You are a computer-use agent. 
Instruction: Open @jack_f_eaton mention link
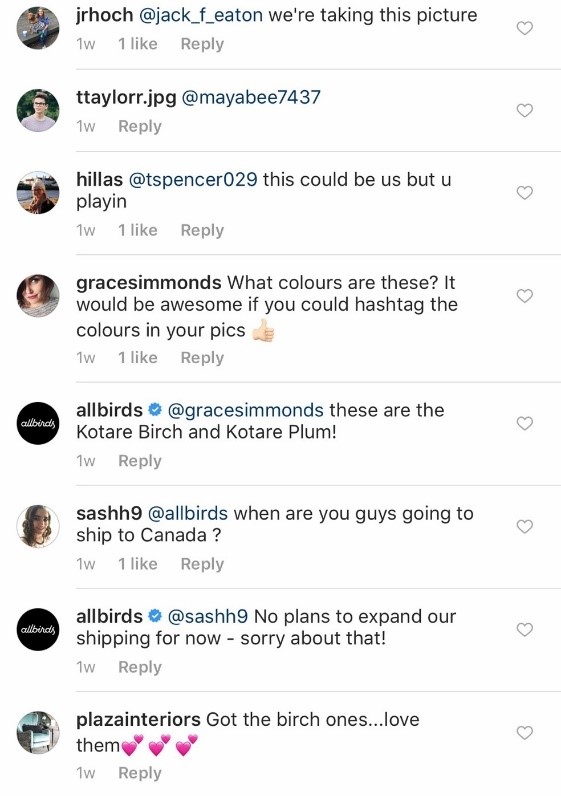pos(201,15)
